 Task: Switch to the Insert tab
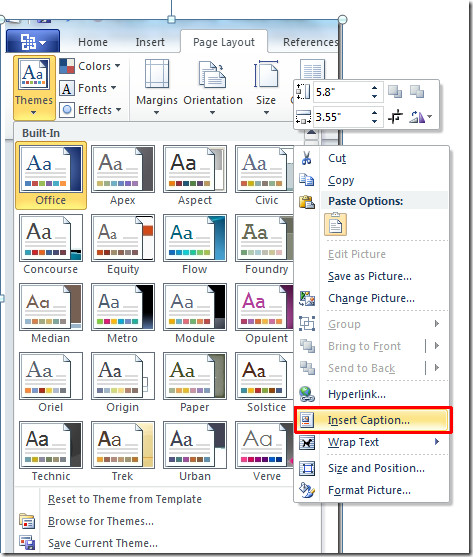(150, 42)
